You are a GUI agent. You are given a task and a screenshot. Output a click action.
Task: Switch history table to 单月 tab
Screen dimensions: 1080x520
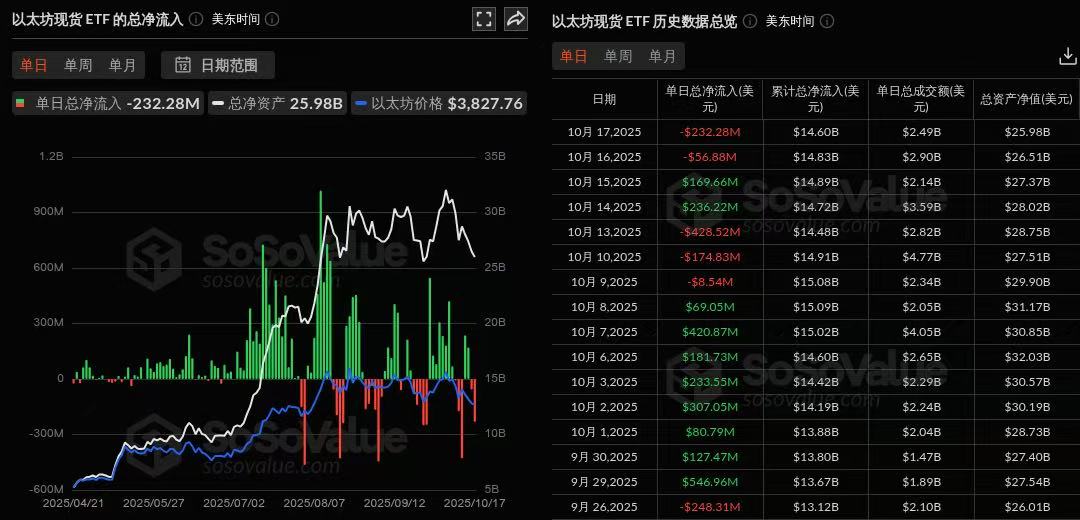[x=662, y=57]
